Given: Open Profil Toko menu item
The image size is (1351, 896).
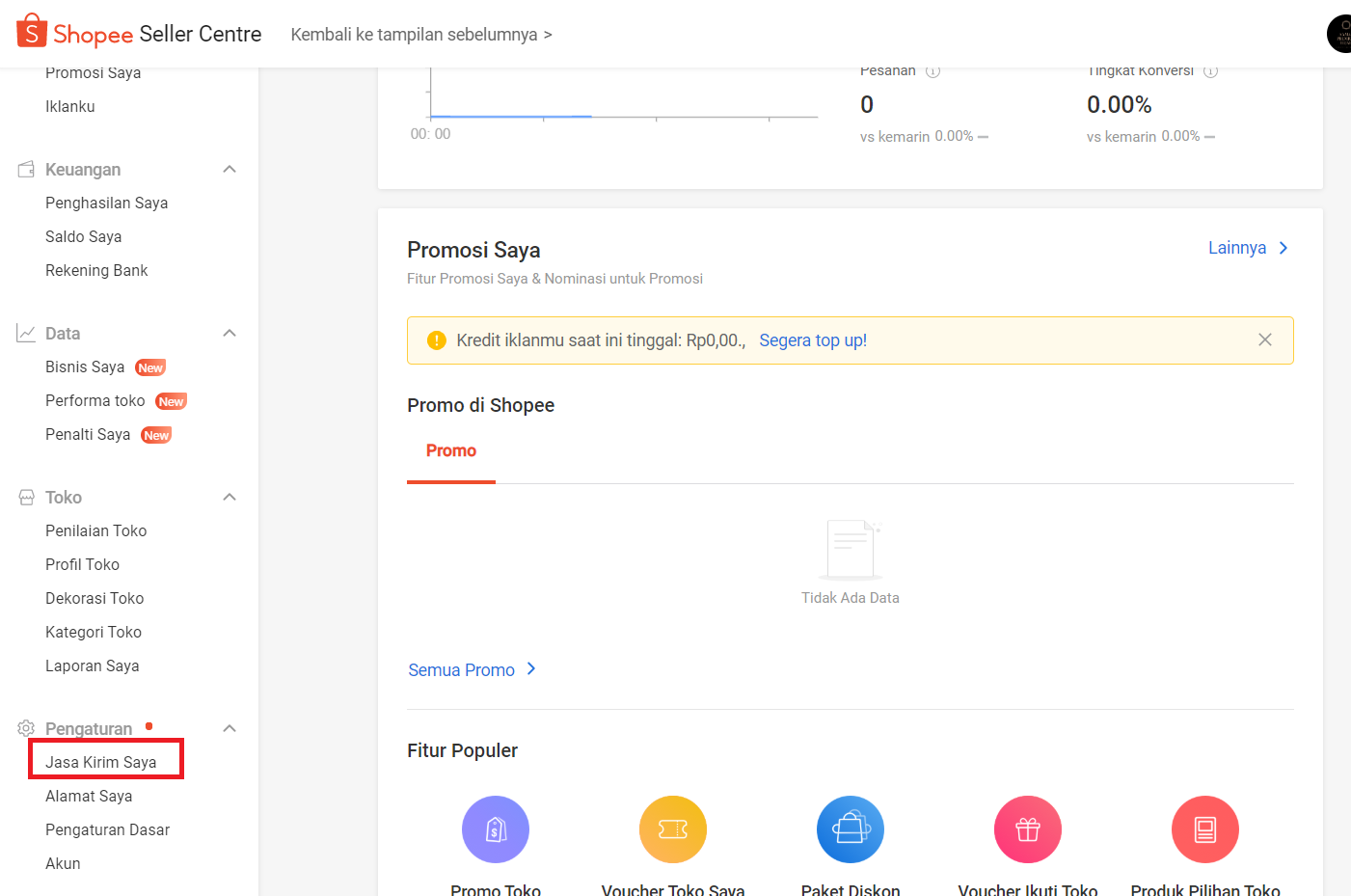Looking at the screenshot, I should click(82, 564).
